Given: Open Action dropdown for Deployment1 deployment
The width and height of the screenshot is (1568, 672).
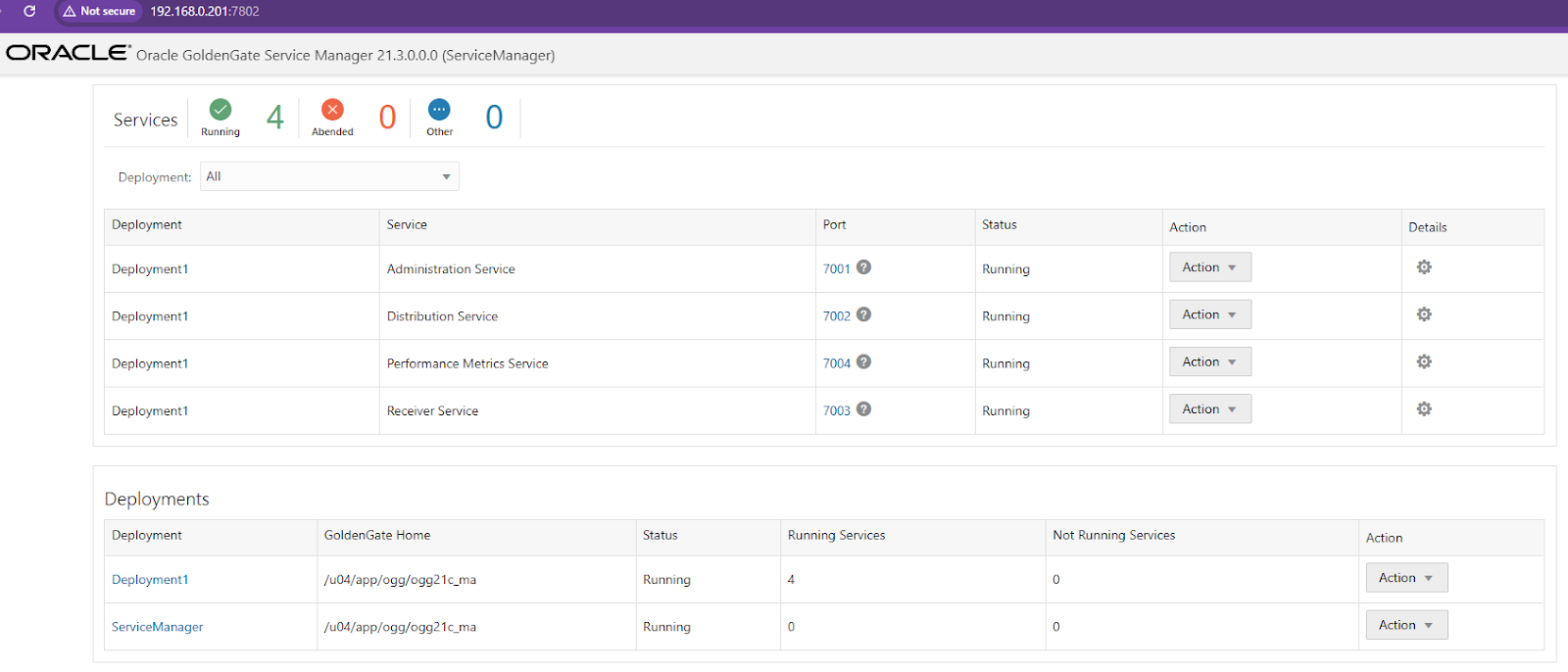Looking at the screenshot, I should pos(1406,578).
